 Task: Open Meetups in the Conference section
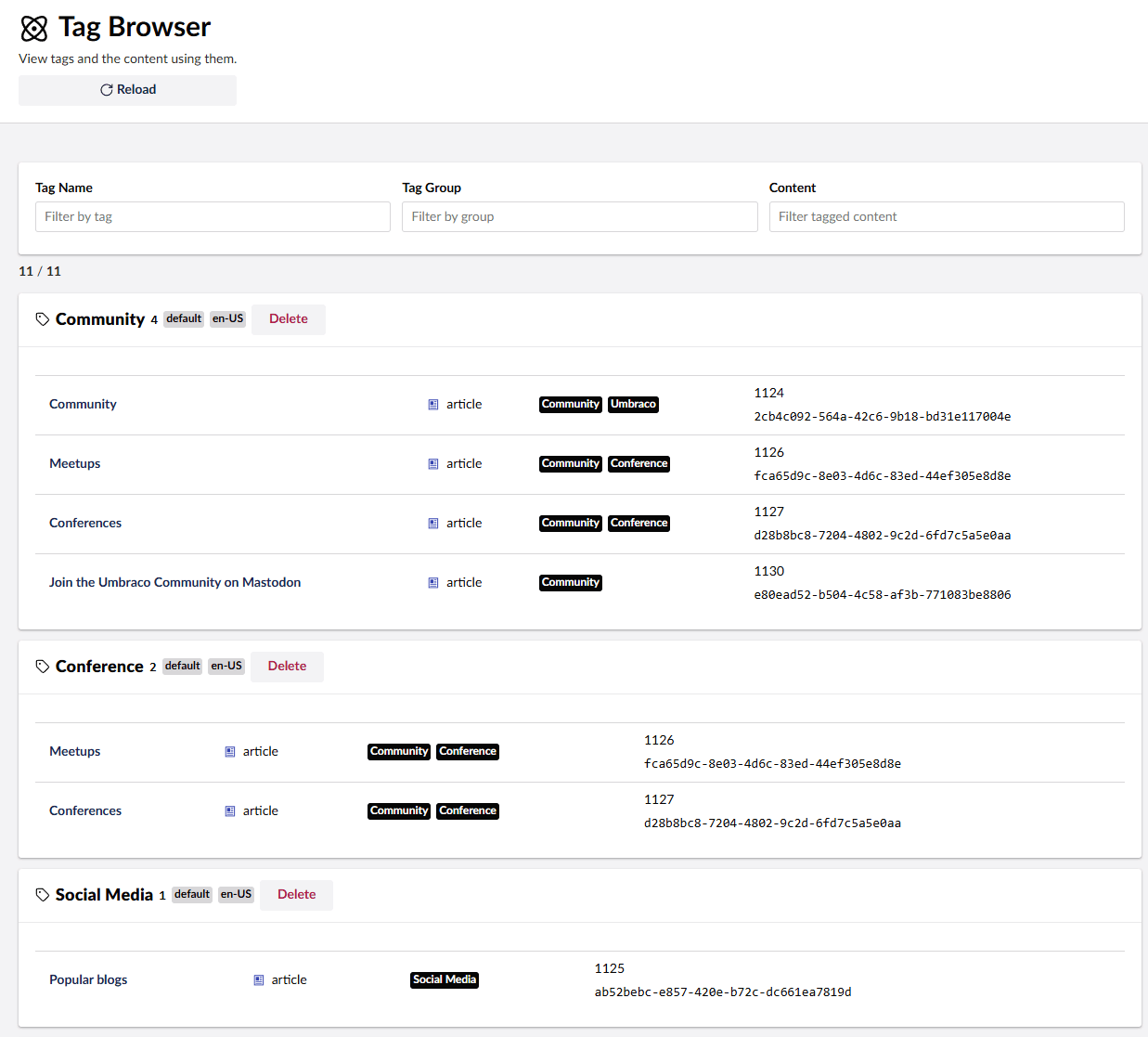coord(74,752)
